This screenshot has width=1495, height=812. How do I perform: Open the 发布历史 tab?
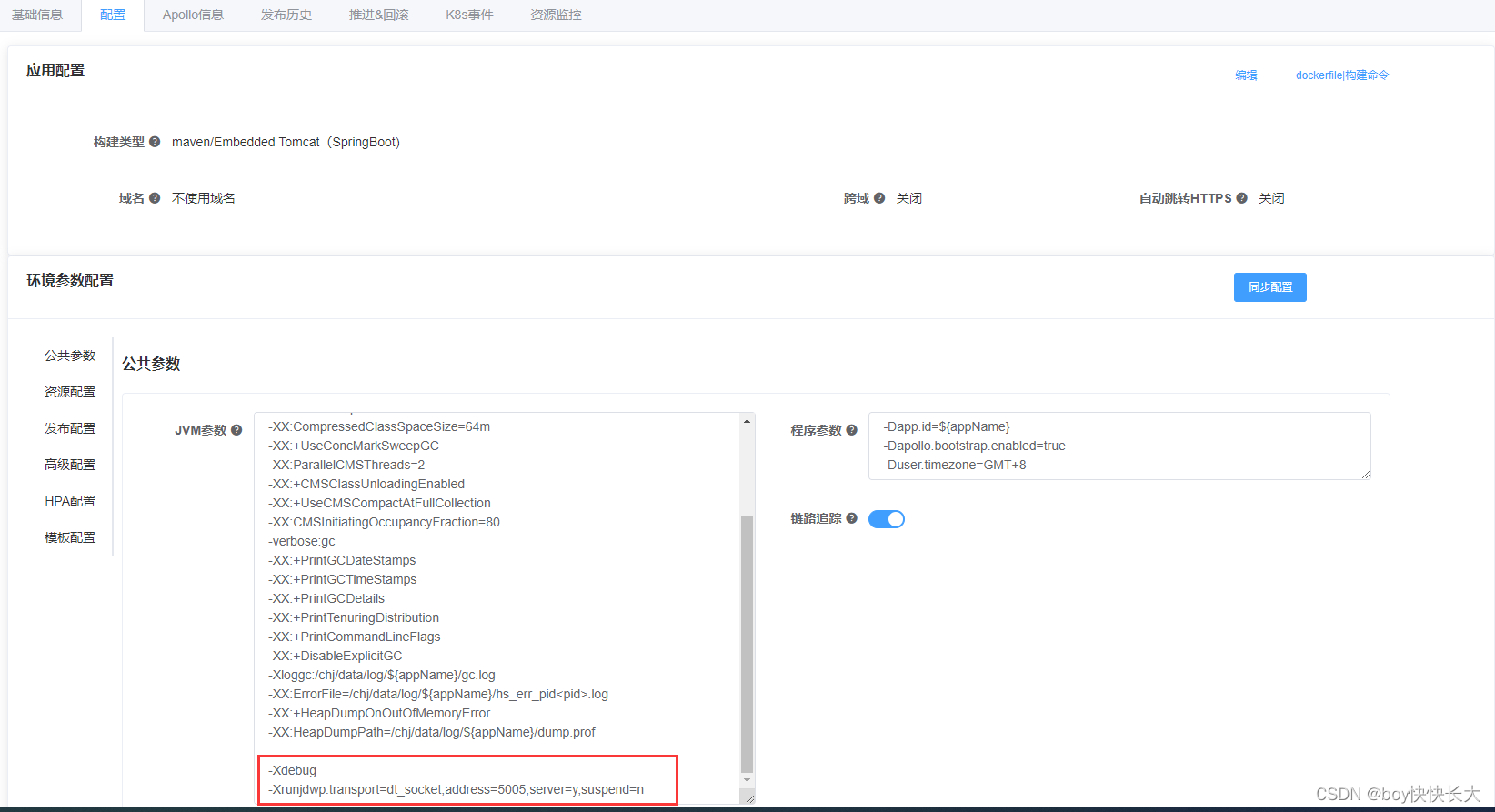[x=286, y=15]
